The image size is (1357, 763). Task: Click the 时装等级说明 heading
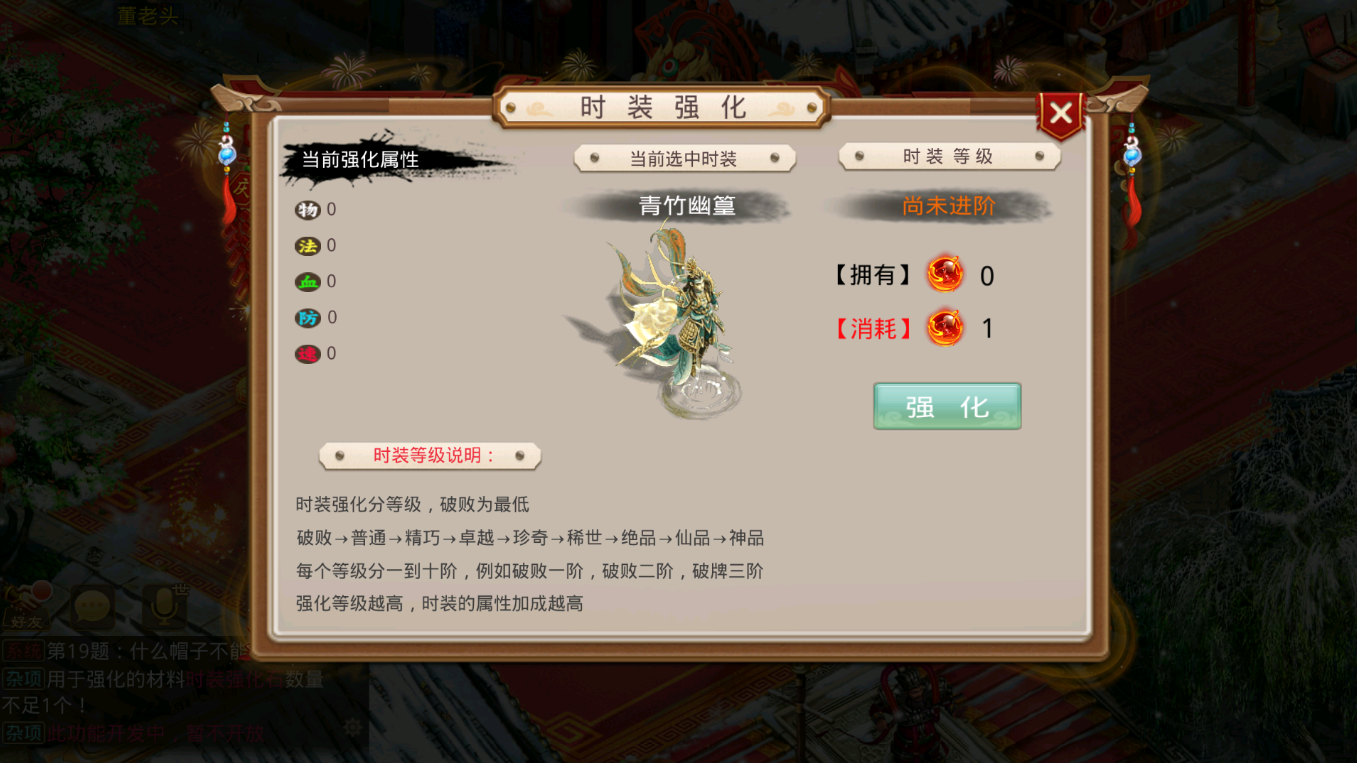pyautogui.click(x=430, y=456)
